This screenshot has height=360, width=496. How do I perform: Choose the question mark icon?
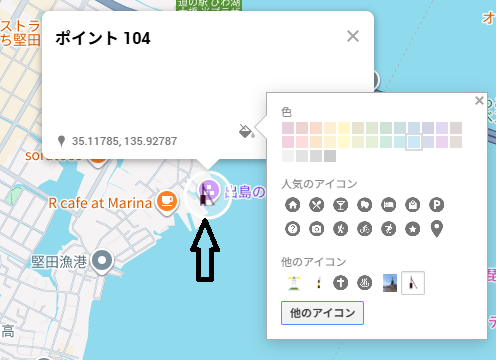click(293, 229)
